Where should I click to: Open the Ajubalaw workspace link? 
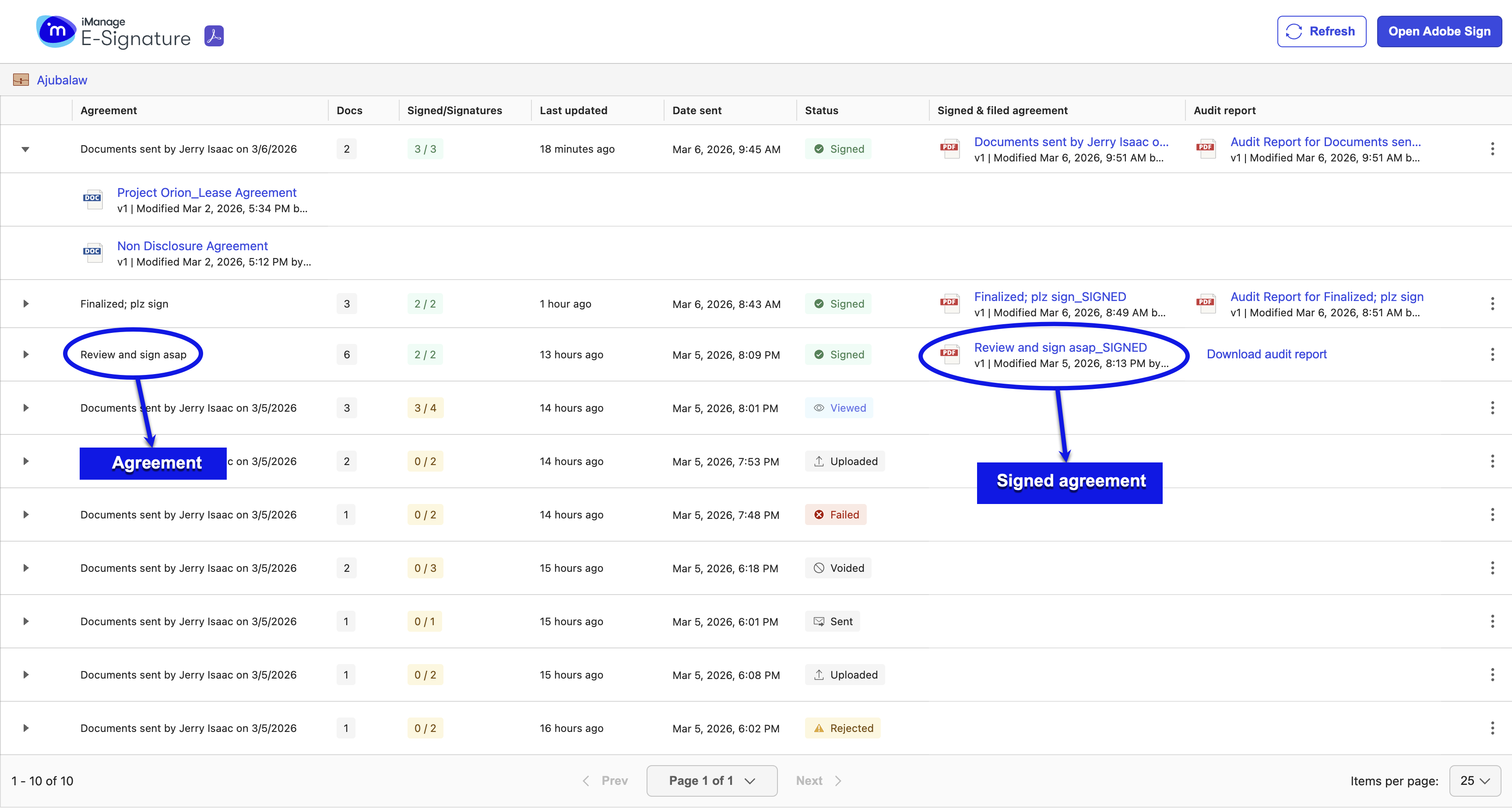(62, 80)
